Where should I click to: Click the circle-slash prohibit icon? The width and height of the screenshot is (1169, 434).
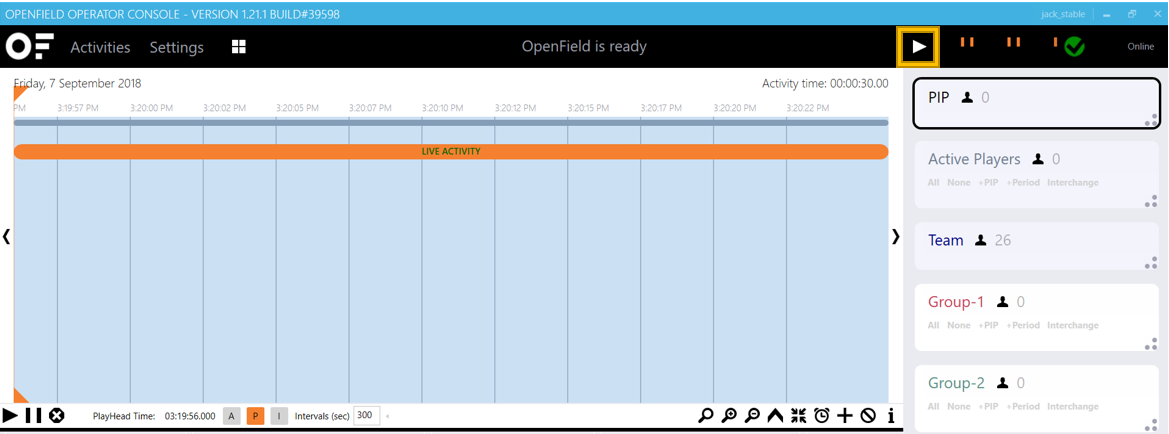coord(868,415)
